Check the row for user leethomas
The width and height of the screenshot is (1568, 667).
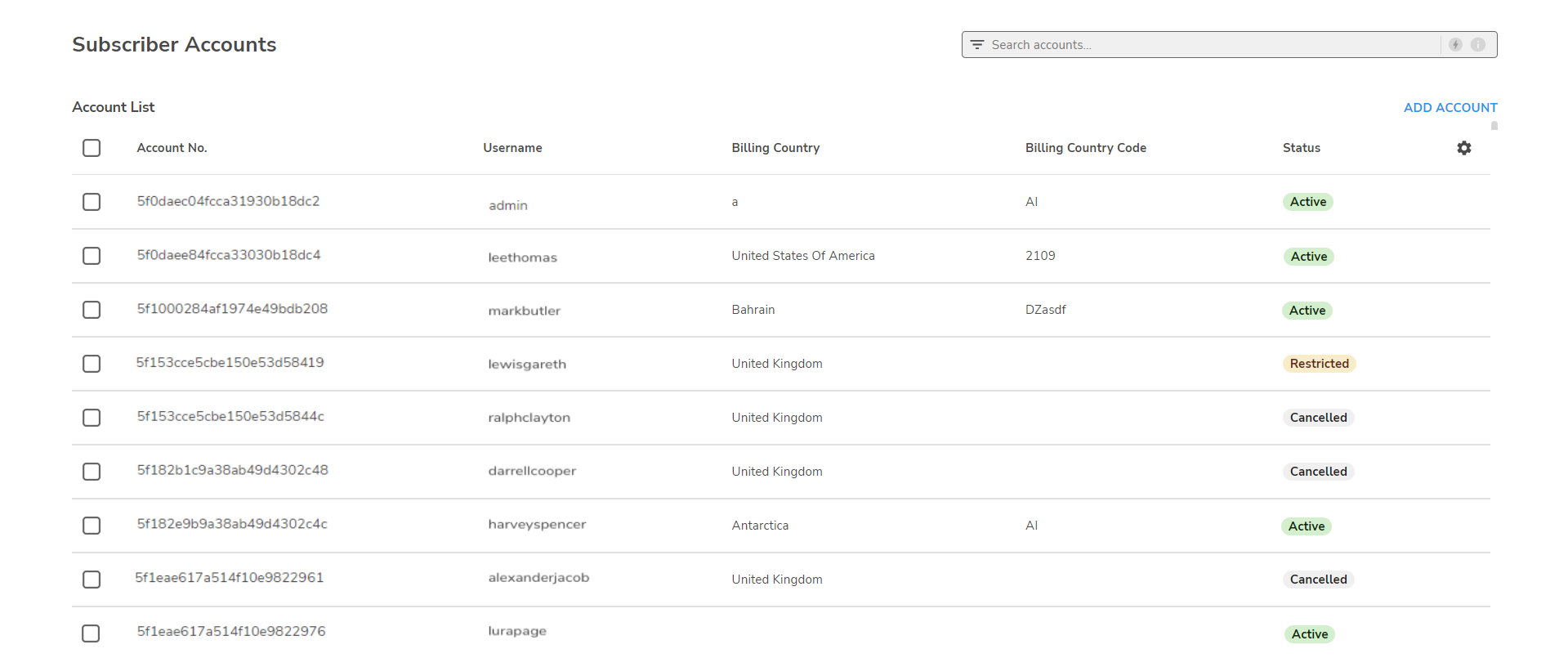pyautogui.click(x=92, y=256)
